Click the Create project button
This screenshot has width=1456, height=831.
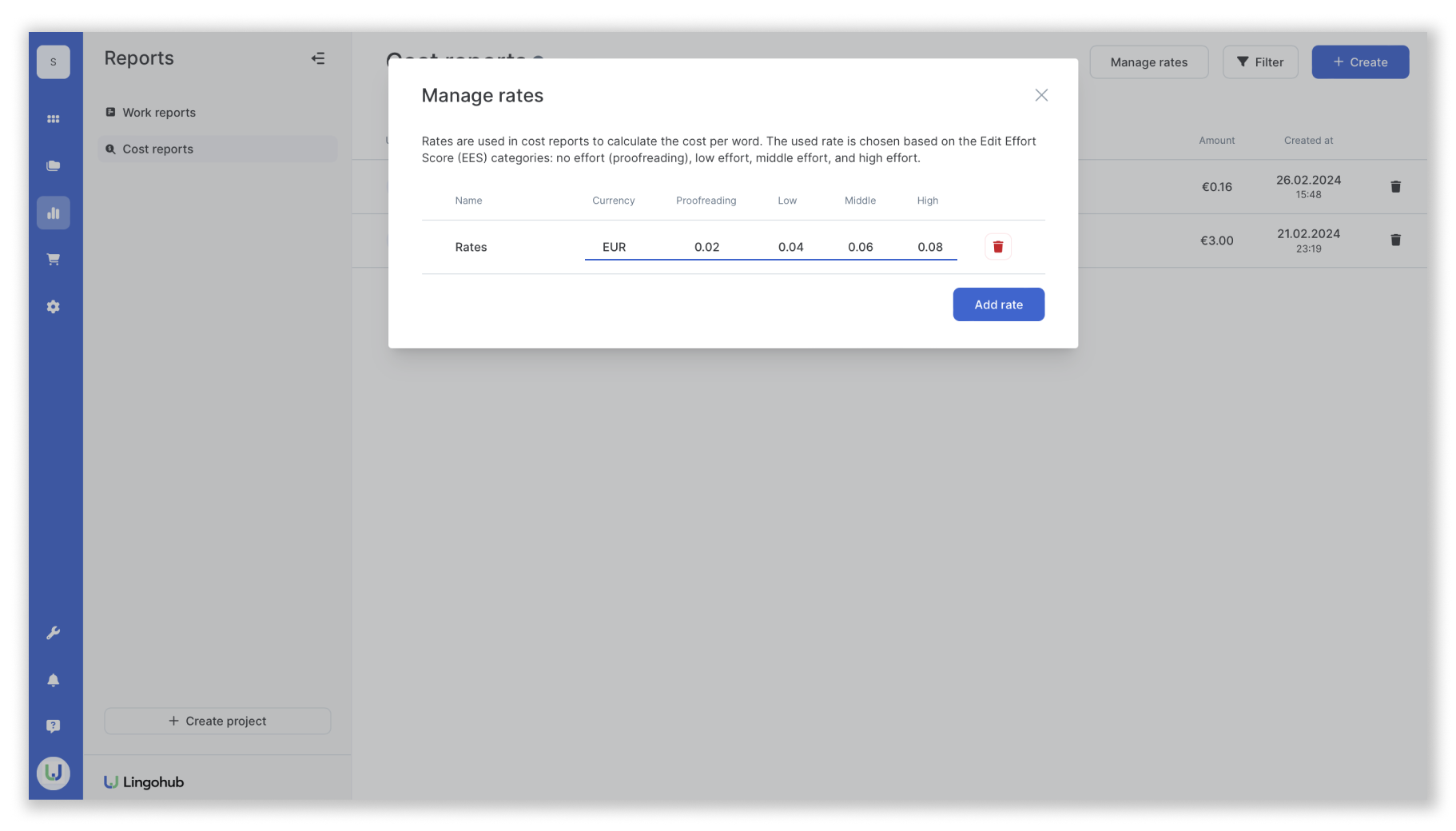217,721
